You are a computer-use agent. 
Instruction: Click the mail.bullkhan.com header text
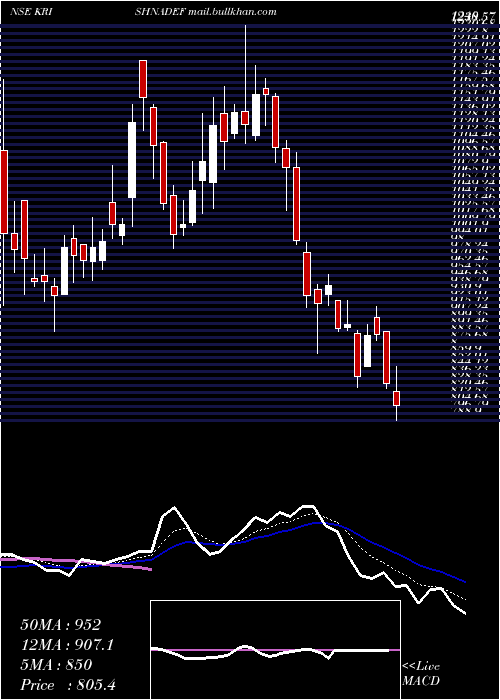pos(232,12)
